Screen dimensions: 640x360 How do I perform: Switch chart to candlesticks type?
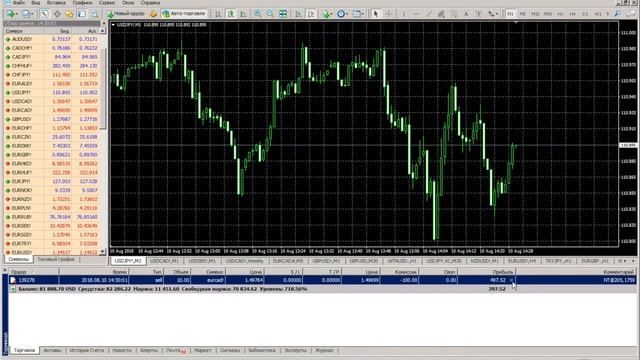point(231,14)
